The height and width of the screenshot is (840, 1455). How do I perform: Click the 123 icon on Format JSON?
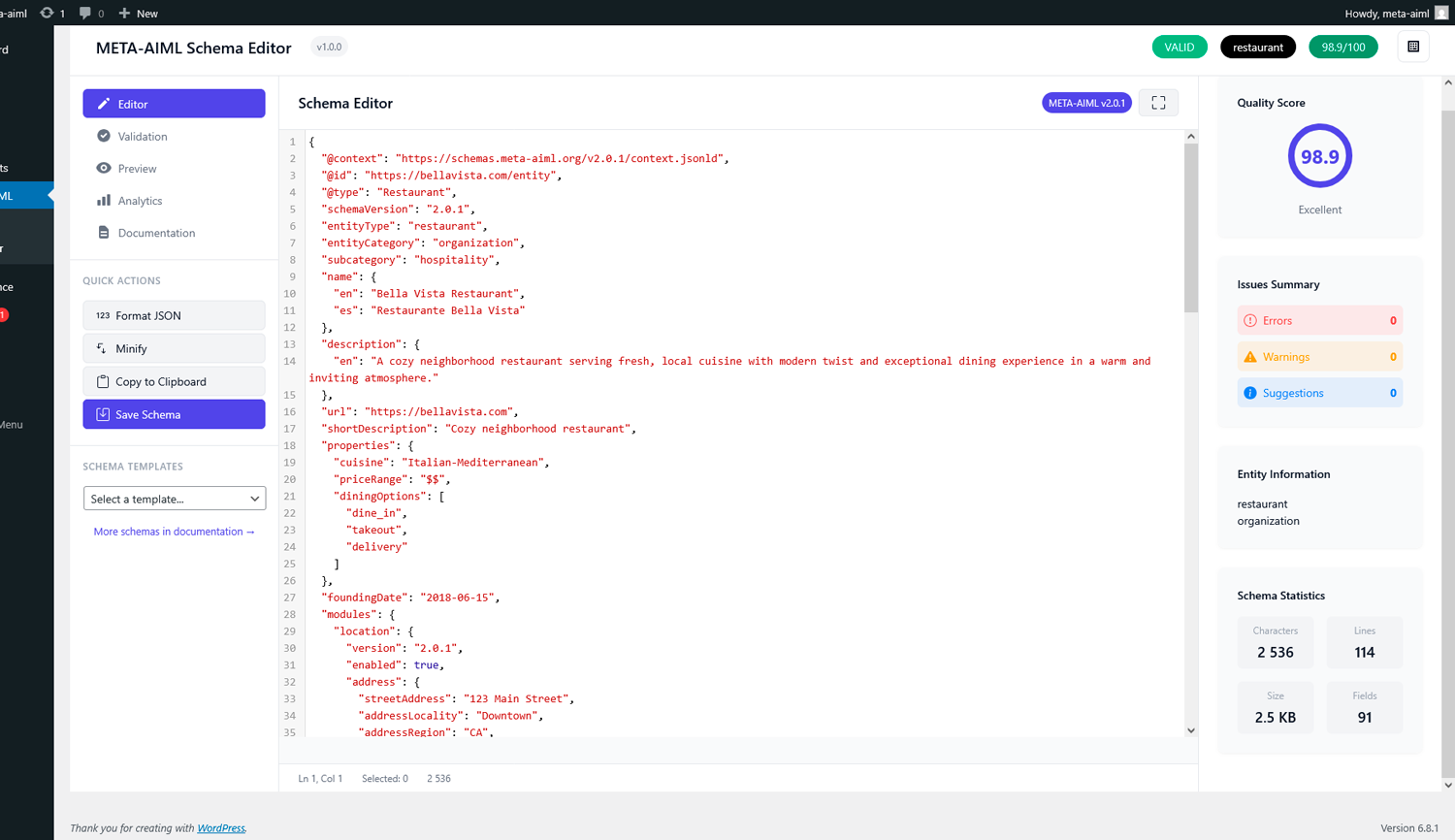[x=103, y=315]
